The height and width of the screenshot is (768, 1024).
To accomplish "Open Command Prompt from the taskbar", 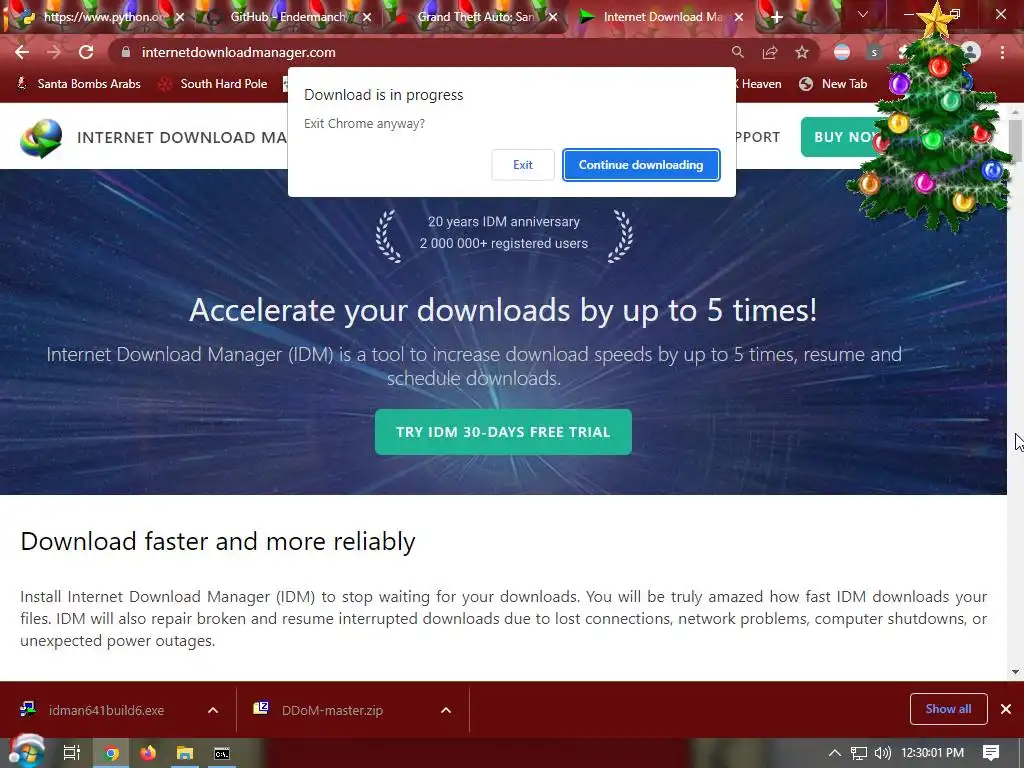I will 222,753.
